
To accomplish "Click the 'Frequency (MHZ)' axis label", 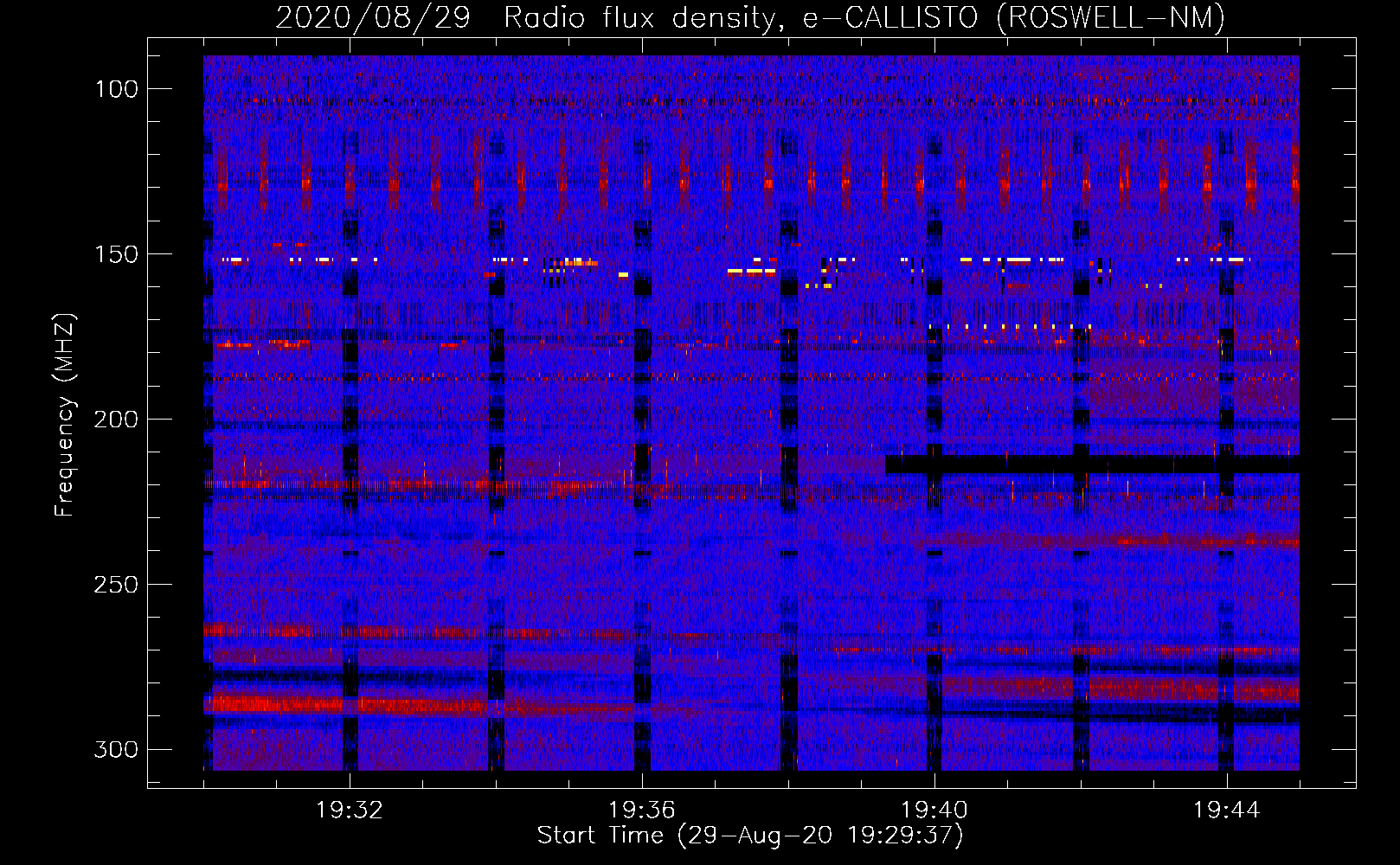I will point(65,414).
